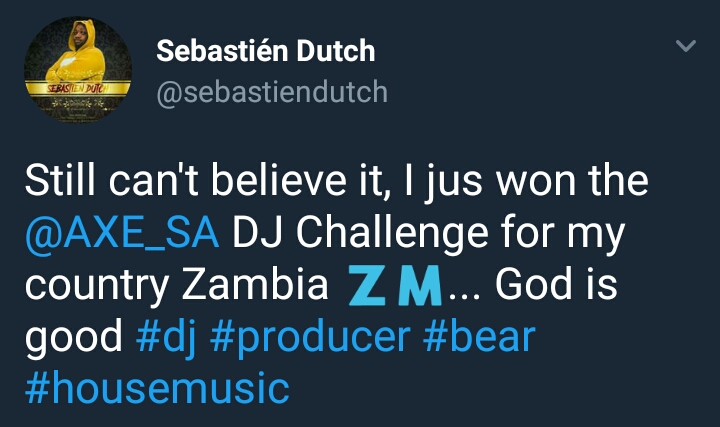Open the #housemusic hashtag
This screenshot has height=427, width=720.
(157, 388)
